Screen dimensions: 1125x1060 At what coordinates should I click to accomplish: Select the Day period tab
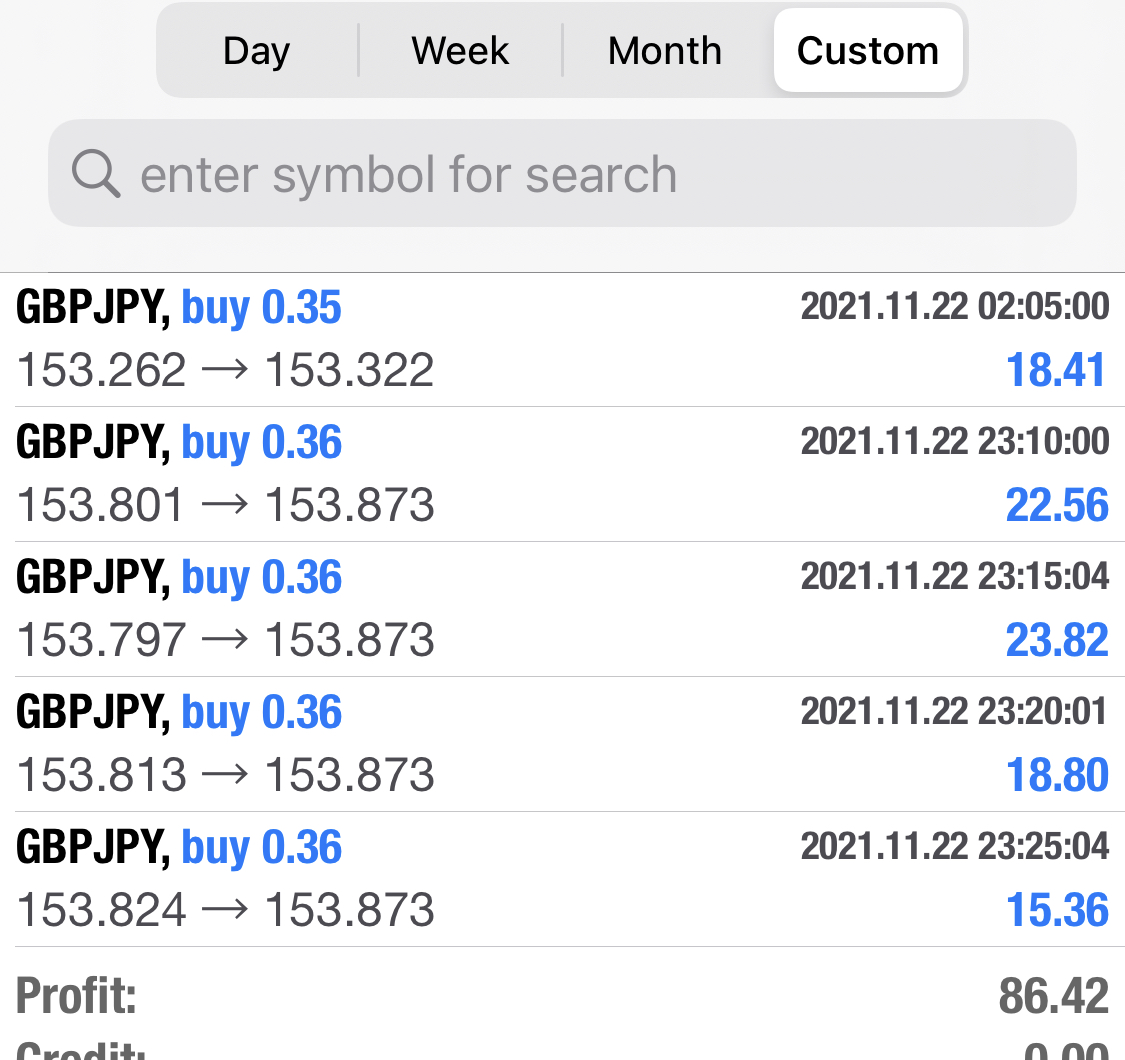coord(256,51)
